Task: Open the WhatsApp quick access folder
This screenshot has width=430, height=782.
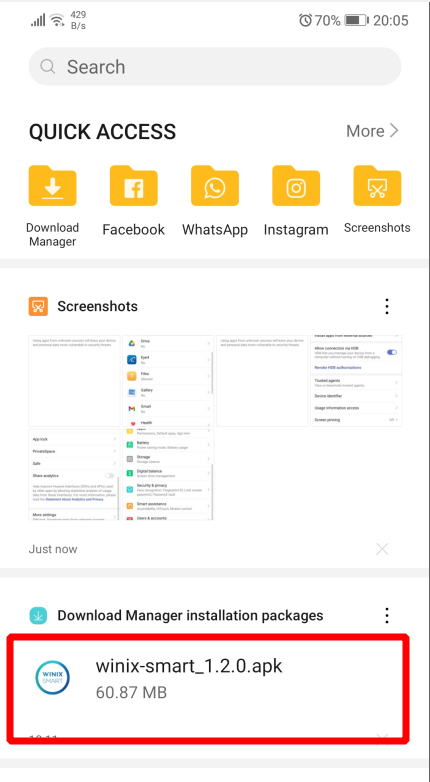Action: coord(215,186)
